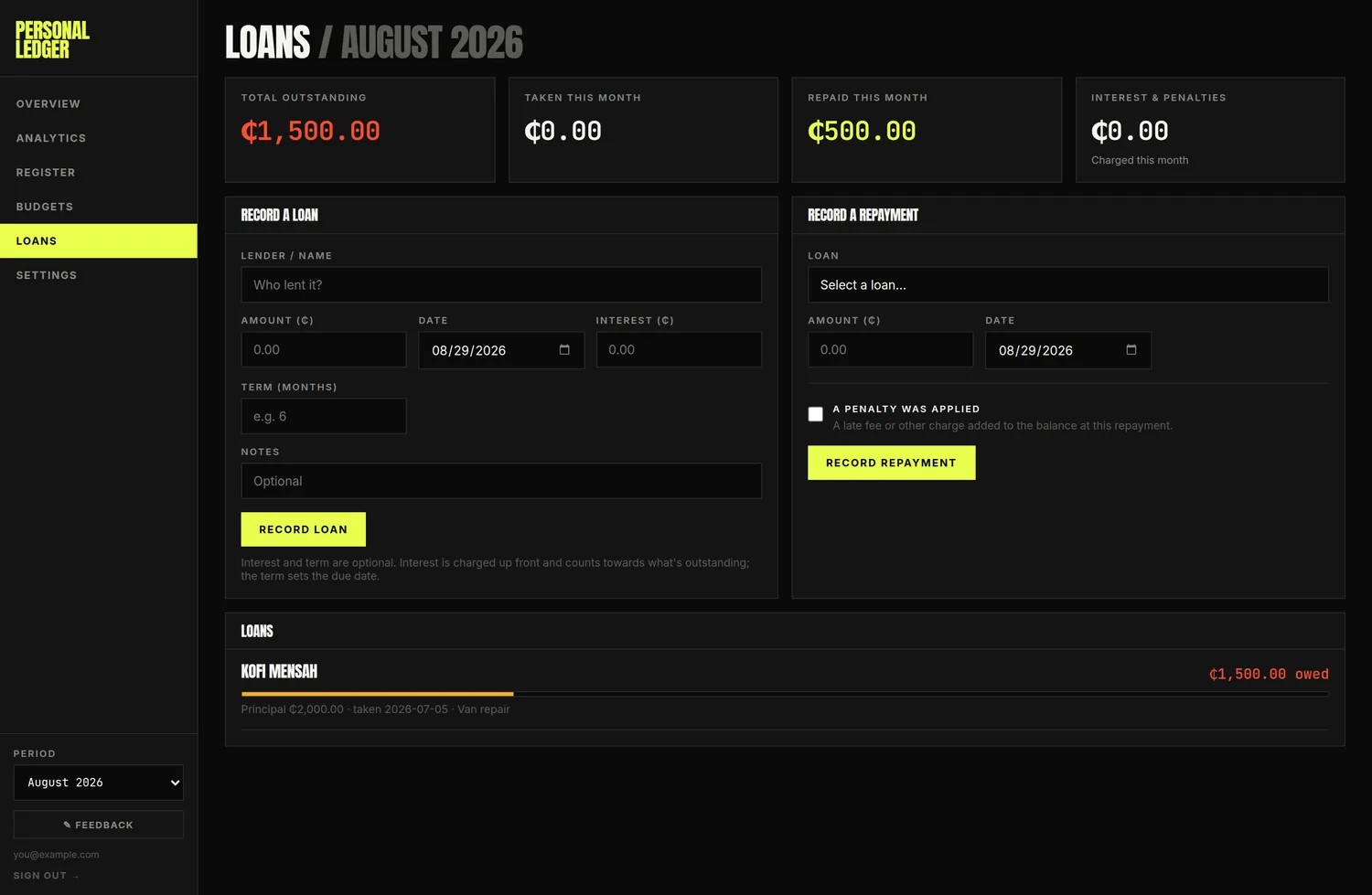Select the Loans sidebar item

[x=99, y=241]
